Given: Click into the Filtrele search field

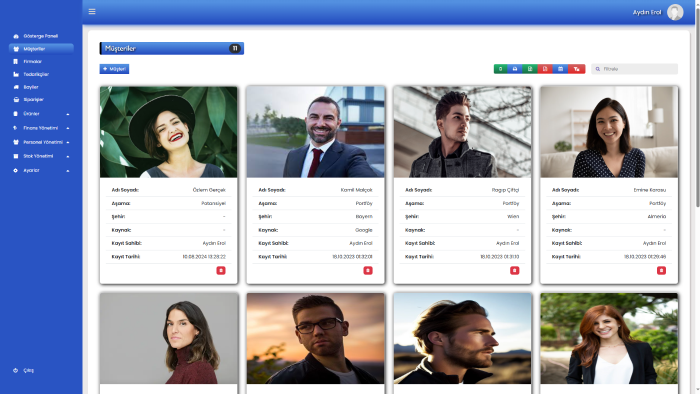Looking at the screenshot, I should [x=634, y=69].
